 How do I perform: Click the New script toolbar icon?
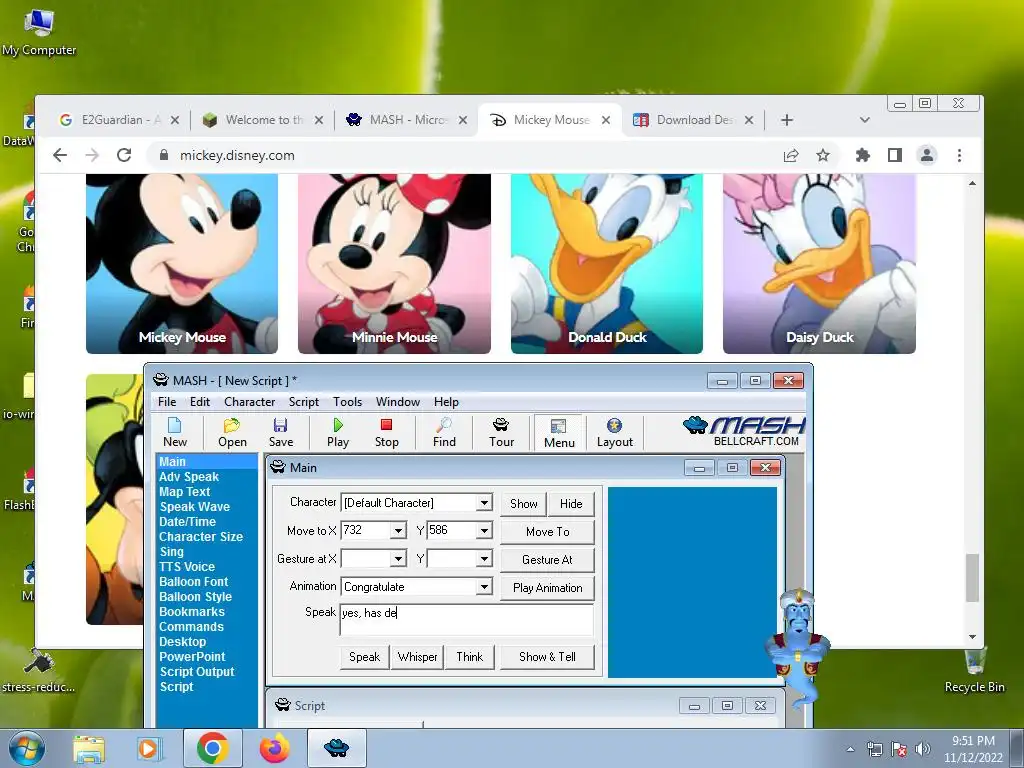174,432
